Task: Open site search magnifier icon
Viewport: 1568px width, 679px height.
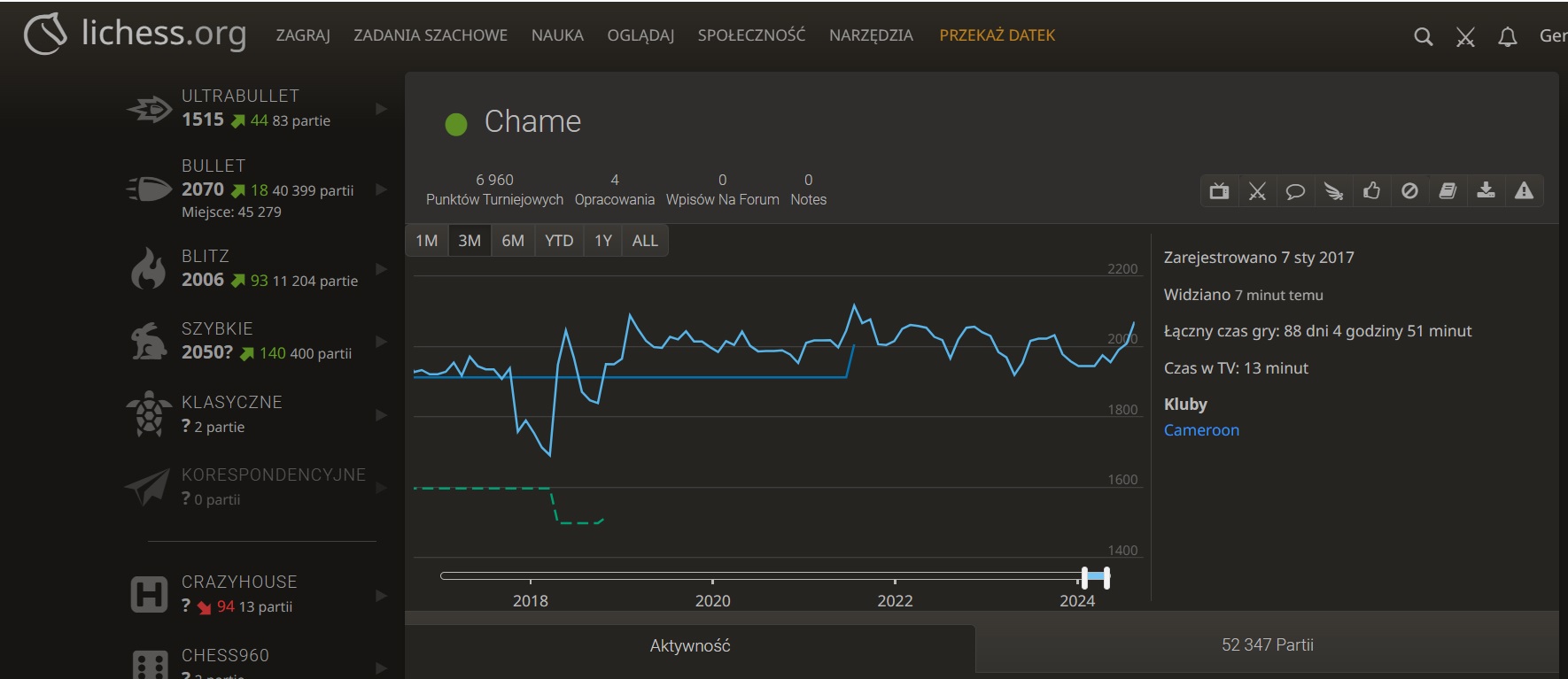Action: tap(1423, 36)
